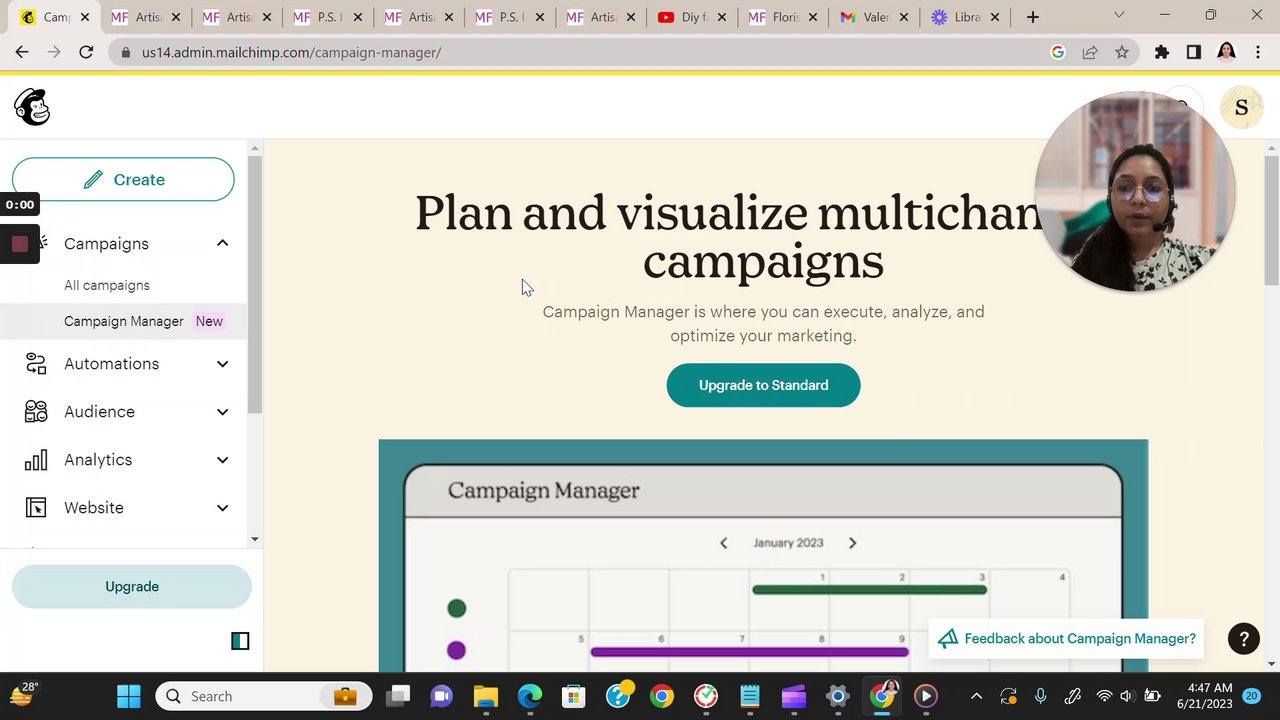The width and height of the screenshot is (1280, 720).
Task: Click the Create button
Action: (x=123, y=180)
